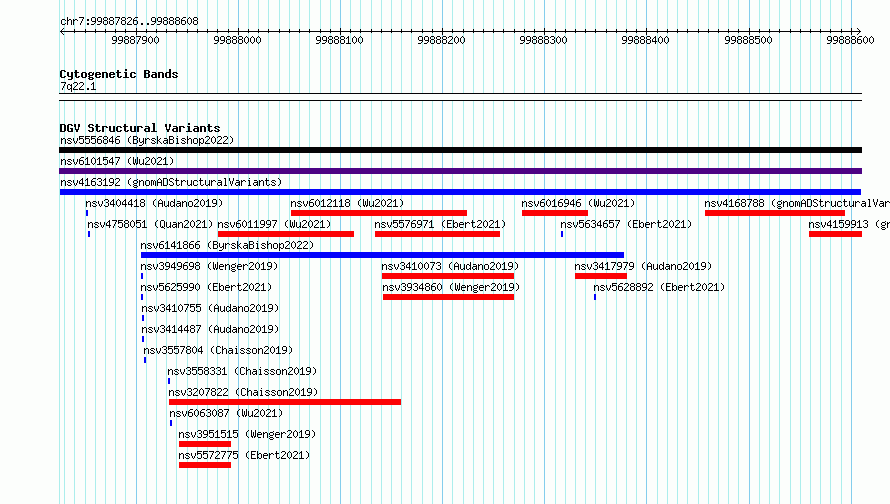890x504 pixels.
Task: Open the nsv4163192 gnomADStructuralVariants label
Action: (171, 182)
